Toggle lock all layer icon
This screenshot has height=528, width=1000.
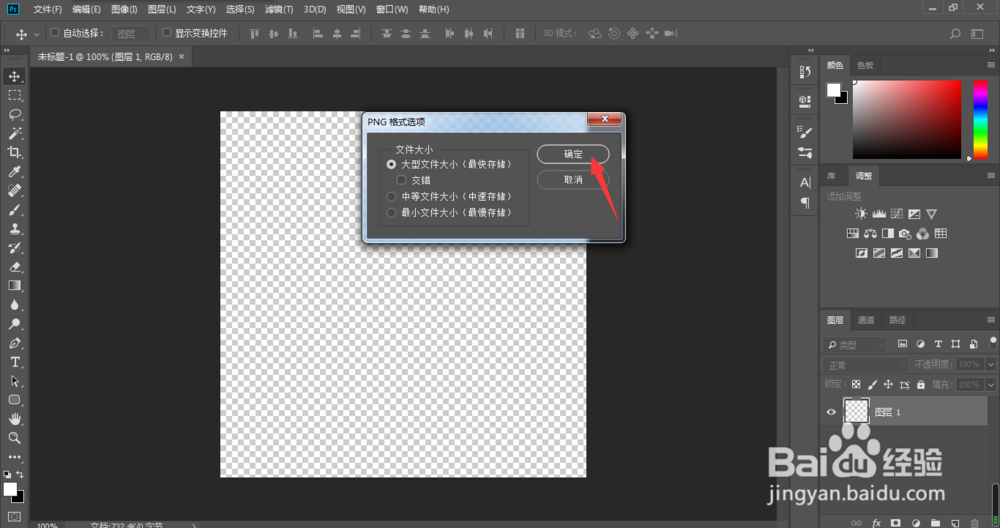920,384
